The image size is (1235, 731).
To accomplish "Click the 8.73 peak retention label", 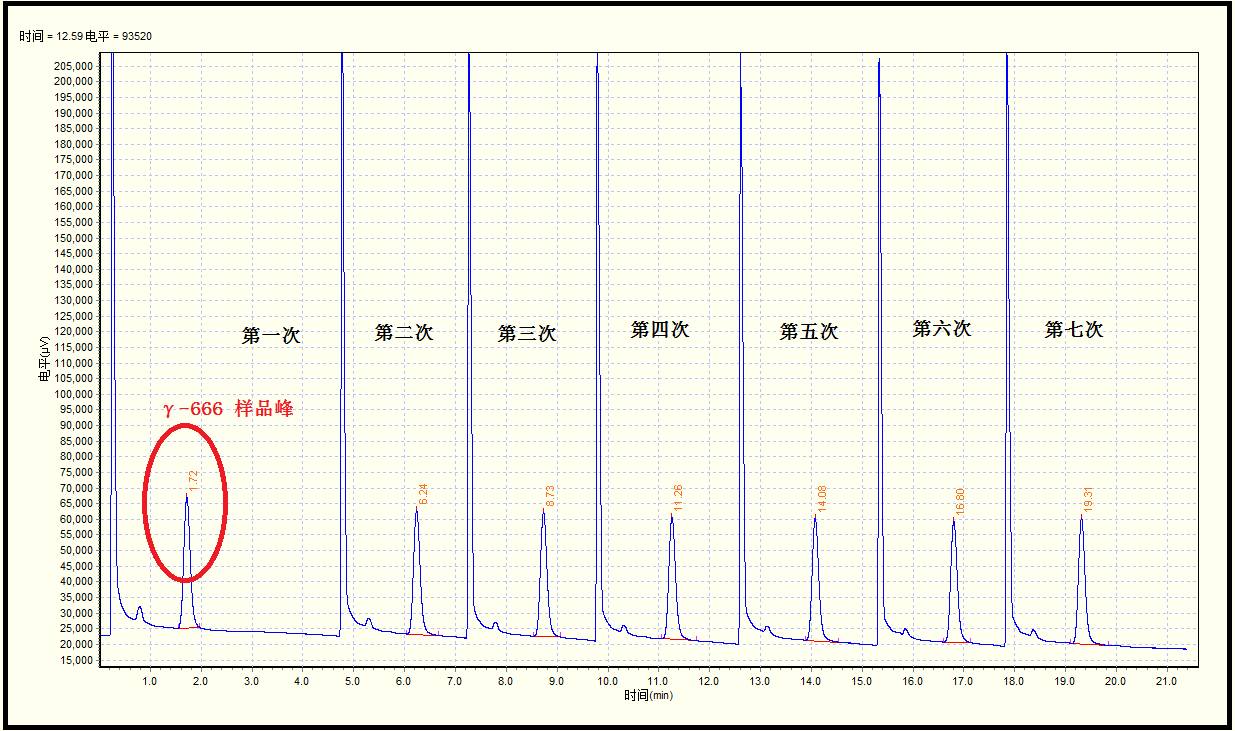I will point(550,496).
